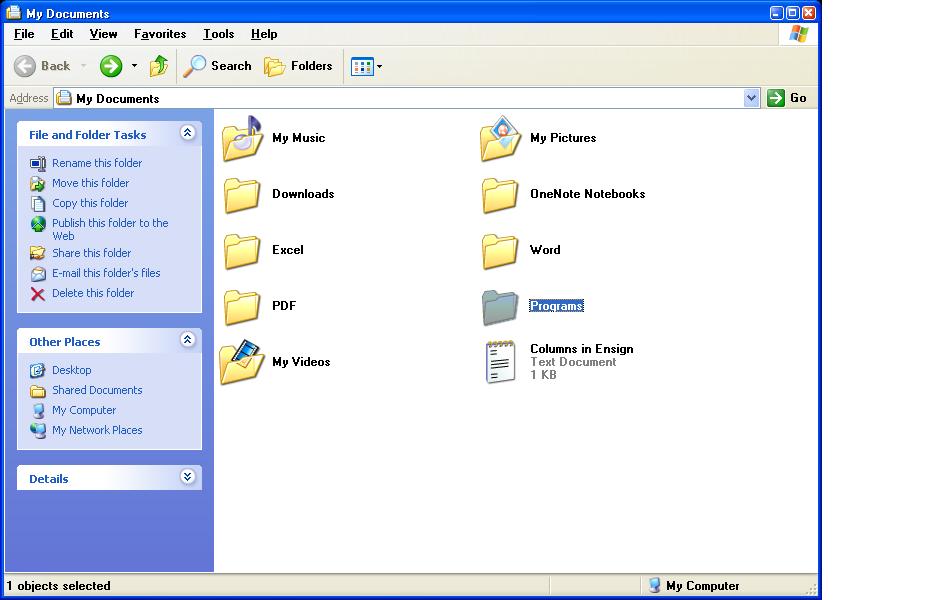Screen dimensions: 944x600
Task: Open the View menu
Action: 104,34
